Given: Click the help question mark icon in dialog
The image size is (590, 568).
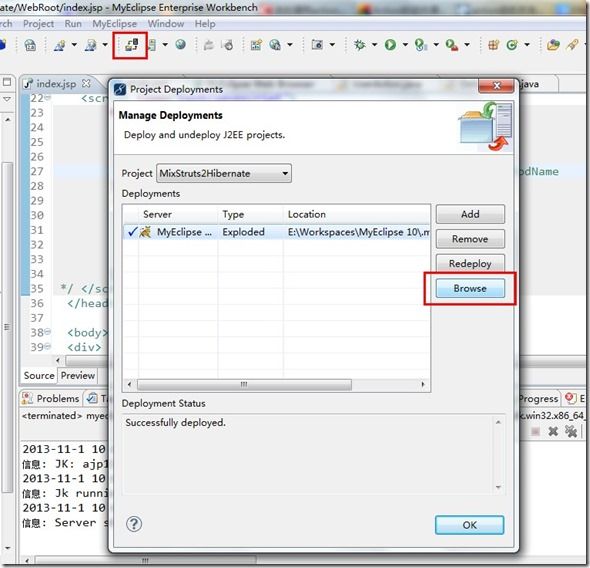Looking at the screenshot, I should [x=134, y=524].
